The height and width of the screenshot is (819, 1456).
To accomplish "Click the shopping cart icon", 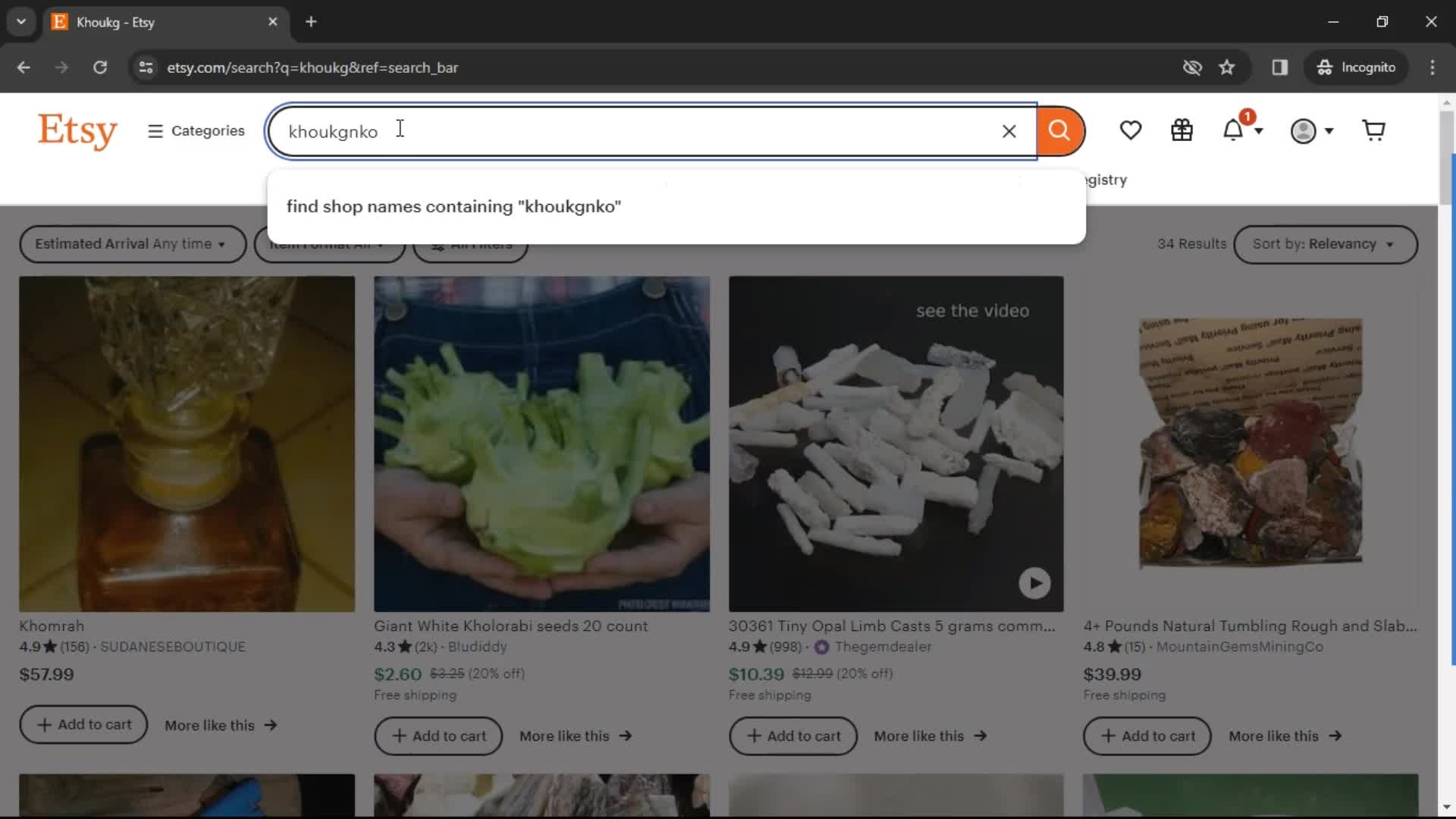I will [x=1374, y=130].
